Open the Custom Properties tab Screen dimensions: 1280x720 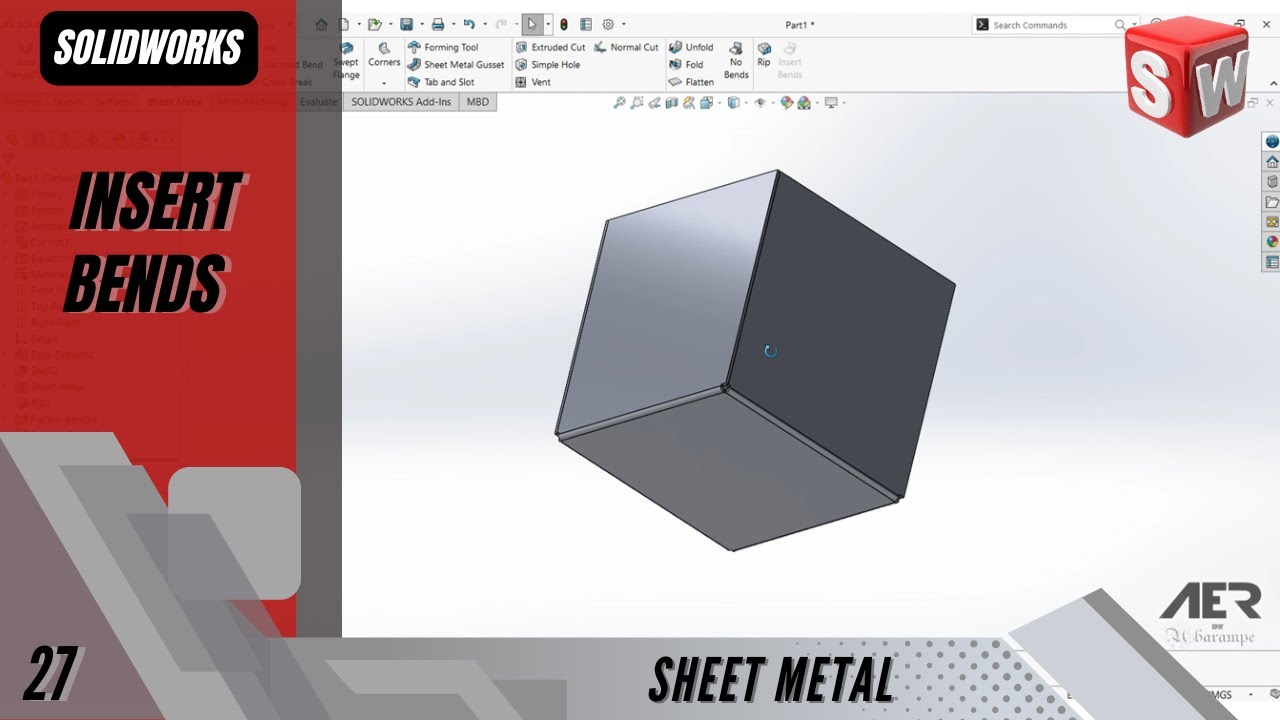(x=1272, y=262)
